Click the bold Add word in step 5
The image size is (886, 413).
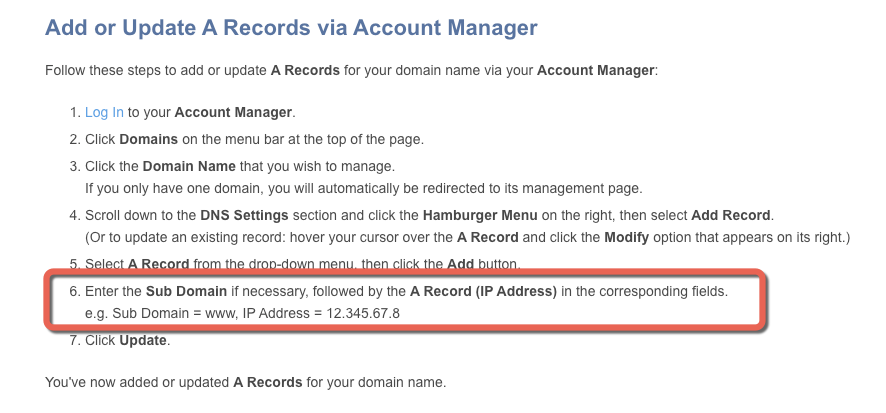[461, 264]
